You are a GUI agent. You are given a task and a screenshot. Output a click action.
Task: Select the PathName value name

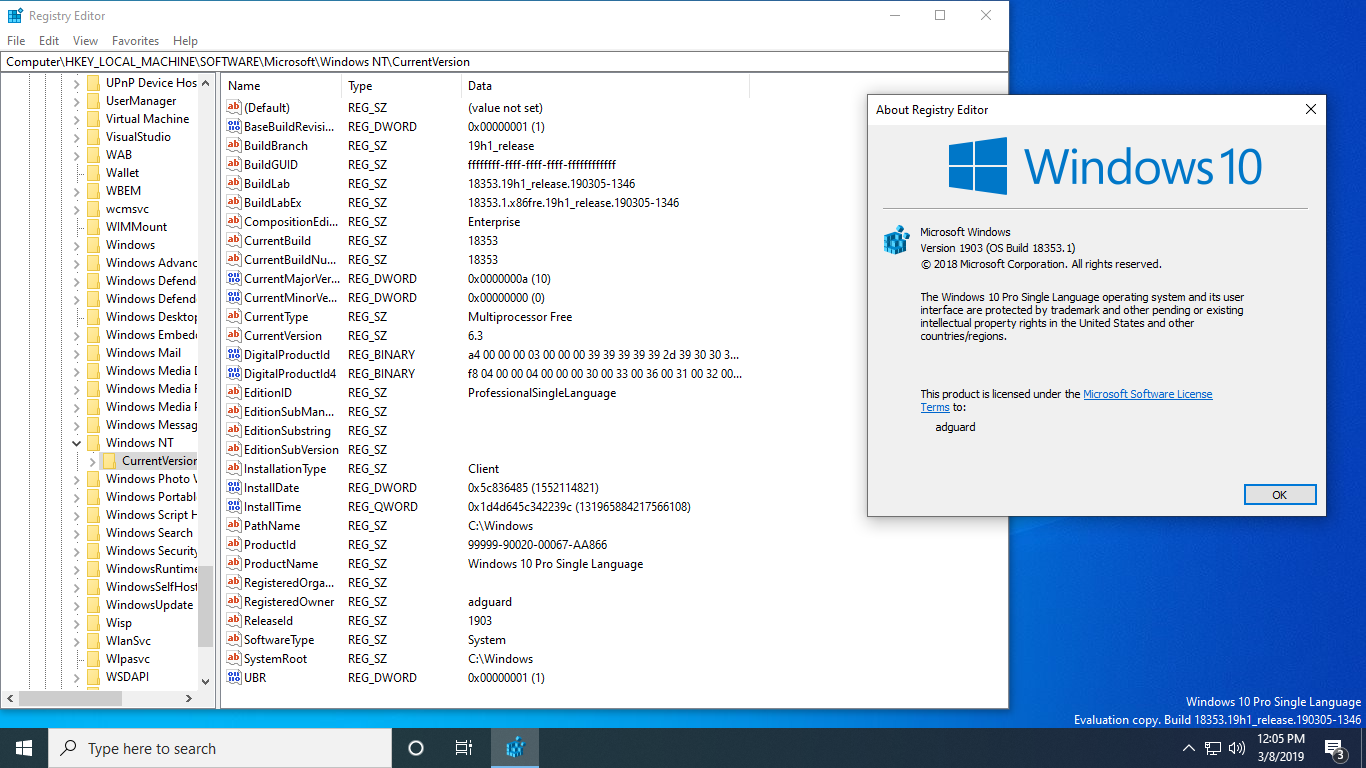coord(272,526)
